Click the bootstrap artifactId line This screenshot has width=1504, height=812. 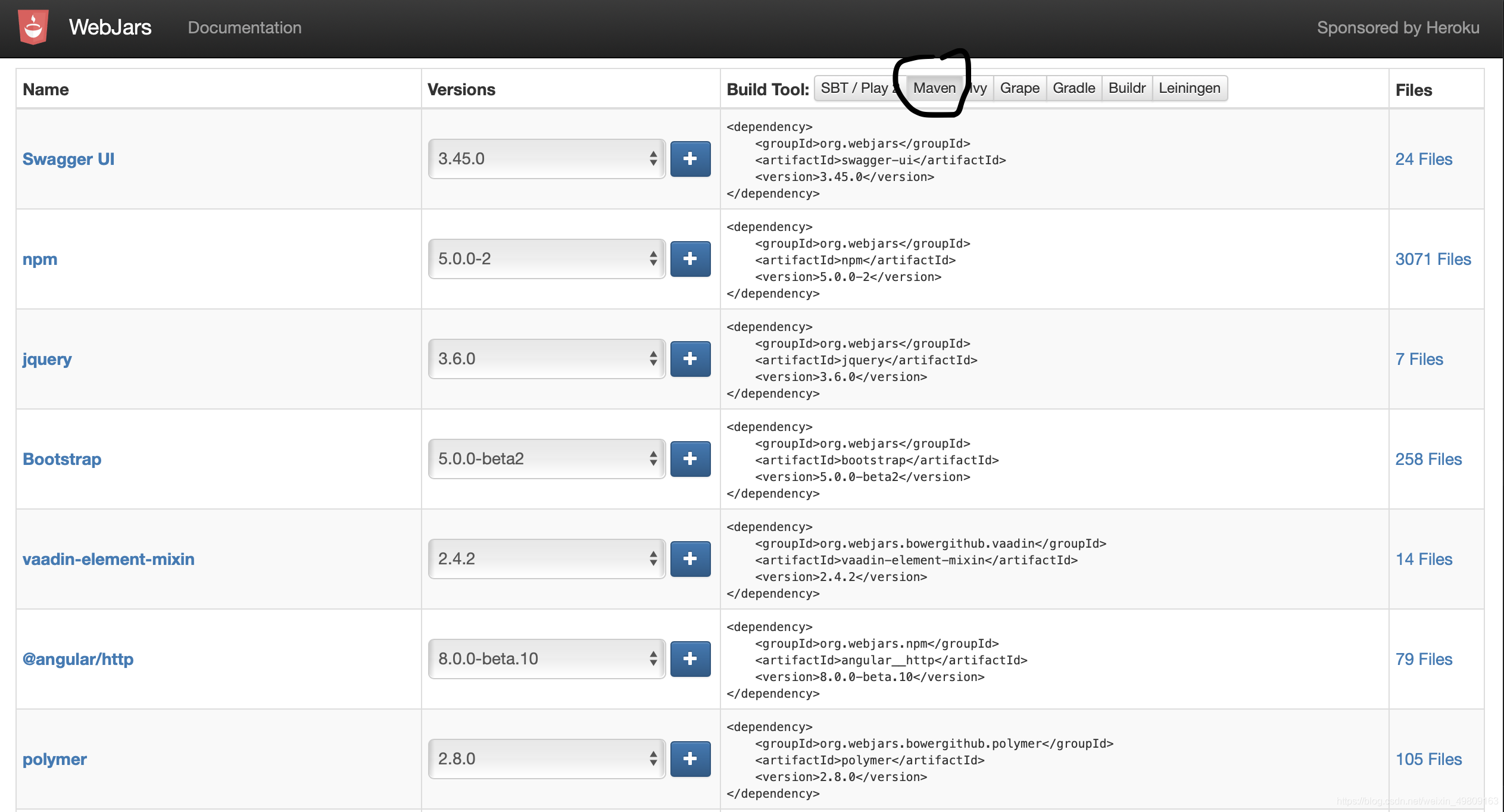tap(876, 460)
